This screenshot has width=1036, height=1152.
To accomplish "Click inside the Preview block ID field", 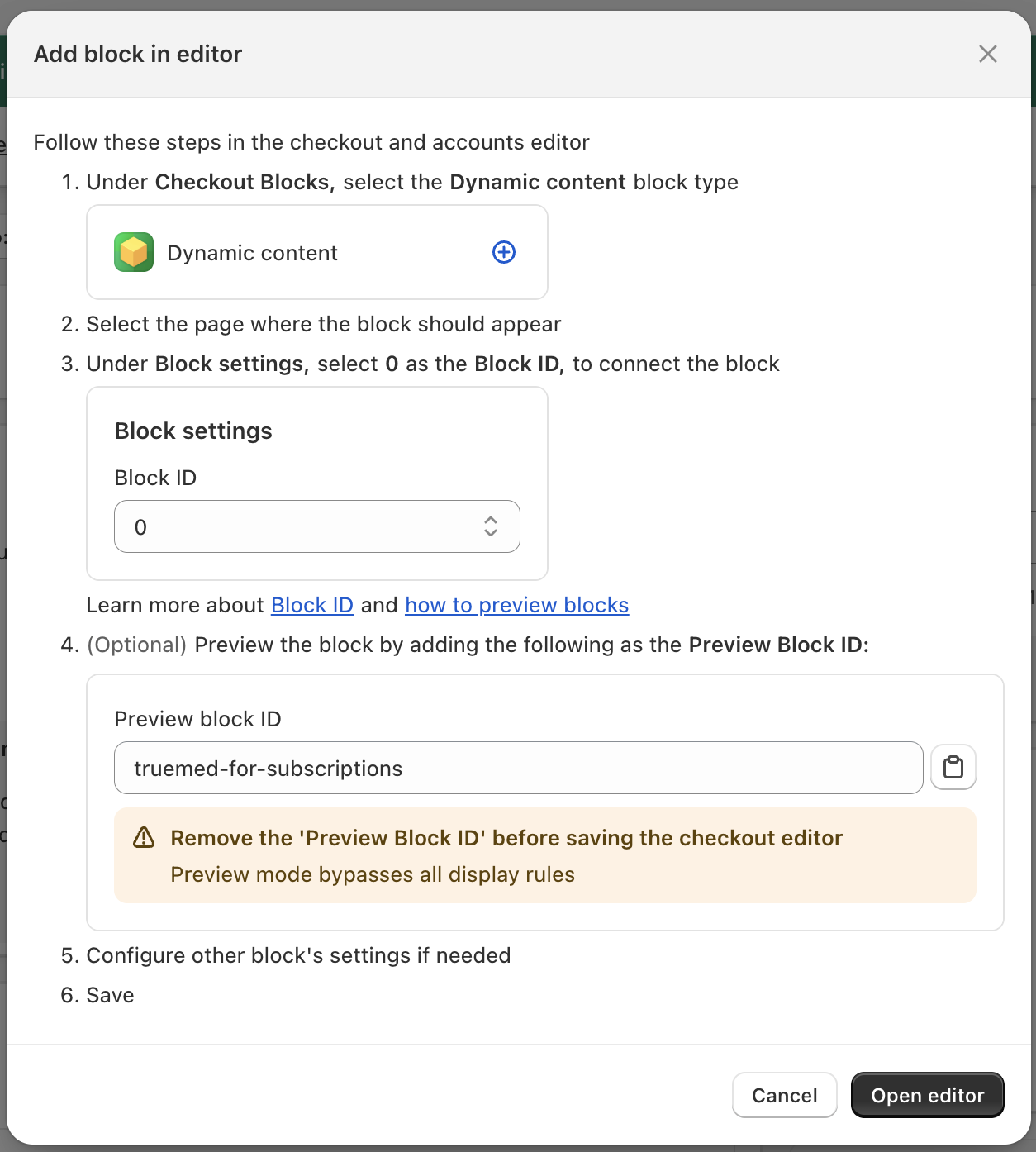I will pos(518,768).
